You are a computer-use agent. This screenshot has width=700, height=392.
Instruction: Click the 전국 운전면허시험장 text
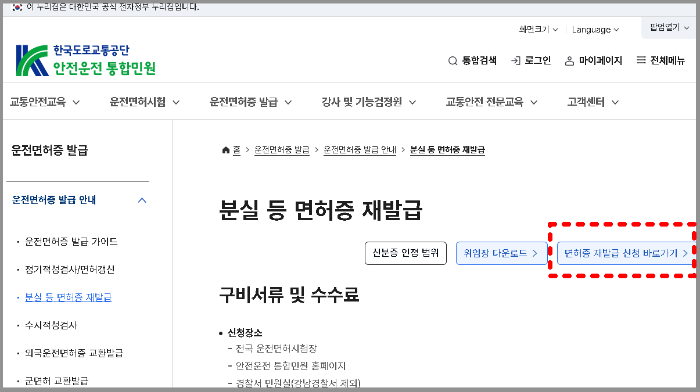tap(276, 349)
